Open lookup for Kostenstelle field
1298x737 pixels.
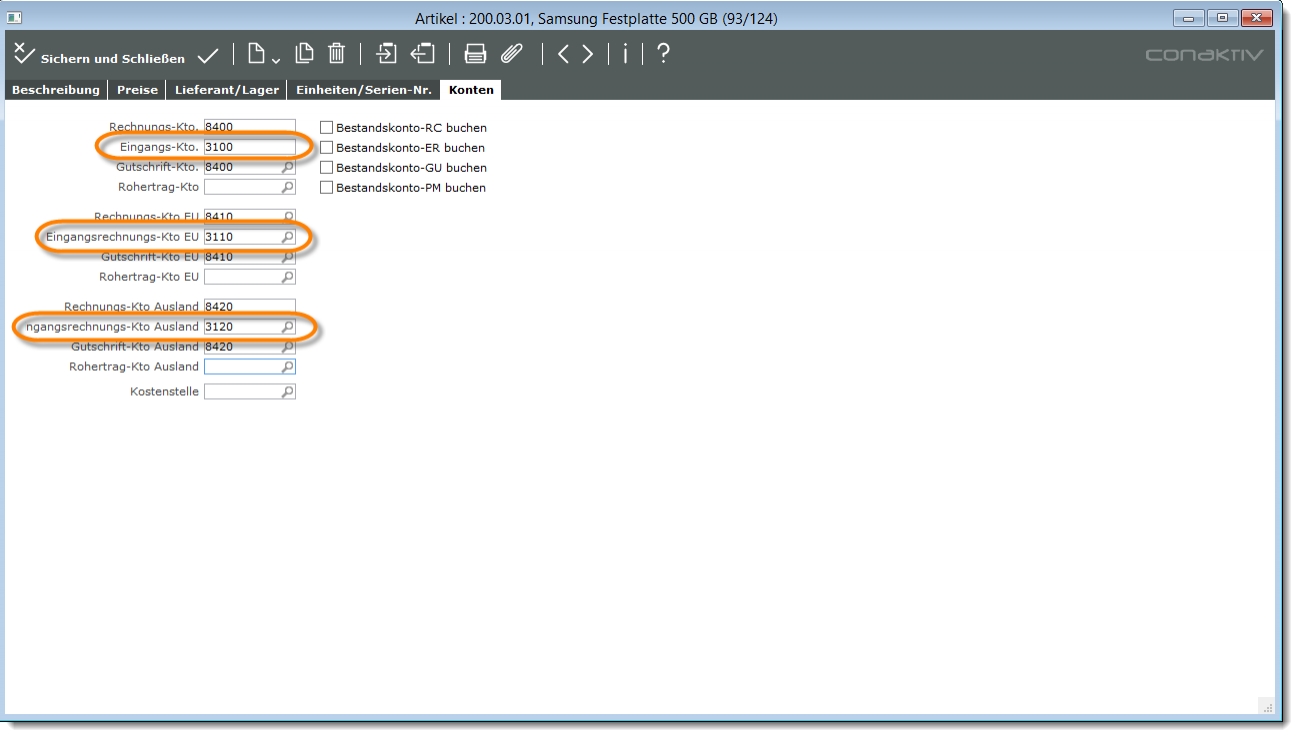pos(288,392)
